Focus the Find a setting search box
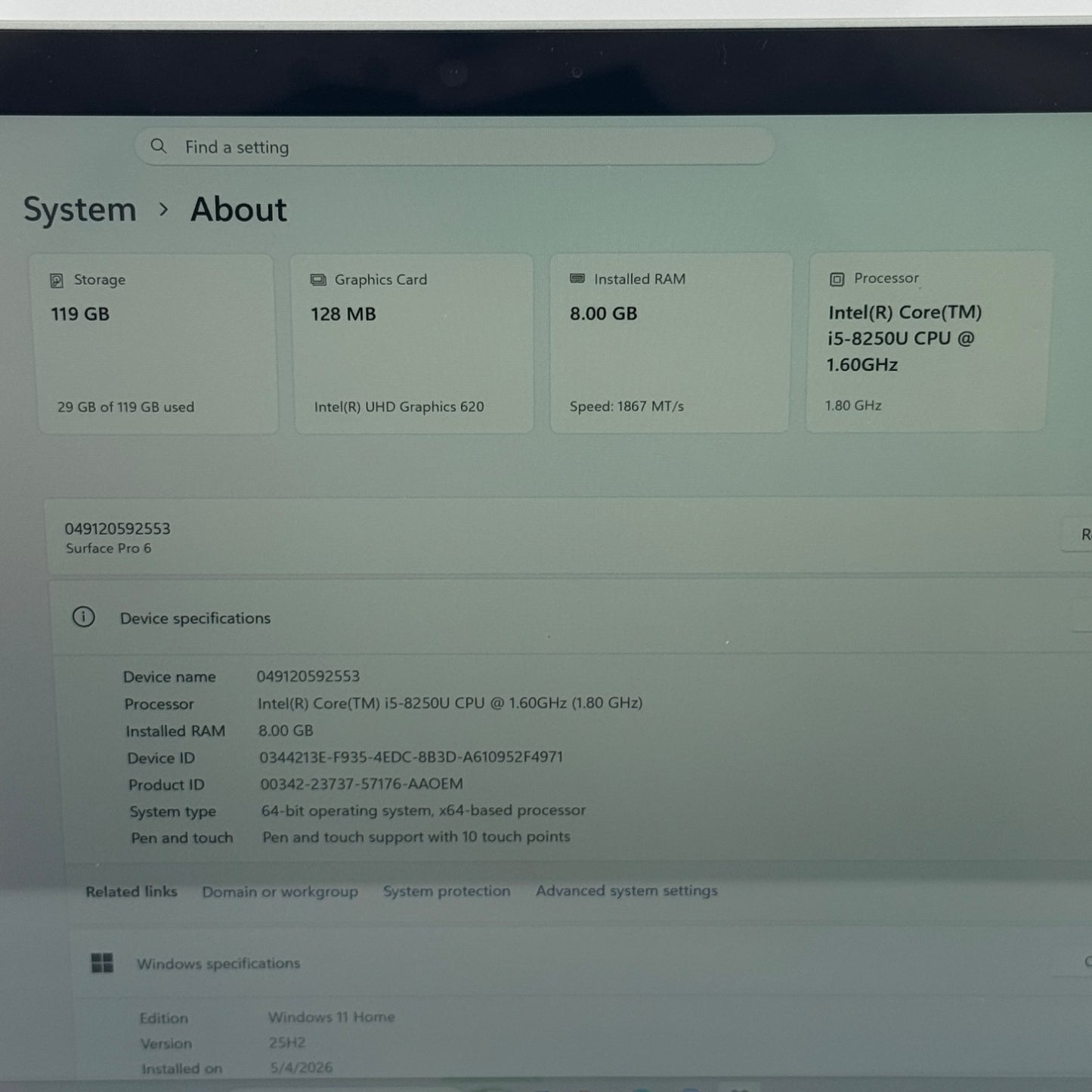This screenshot has width=1092, height=1092. [x=454, y=147]
